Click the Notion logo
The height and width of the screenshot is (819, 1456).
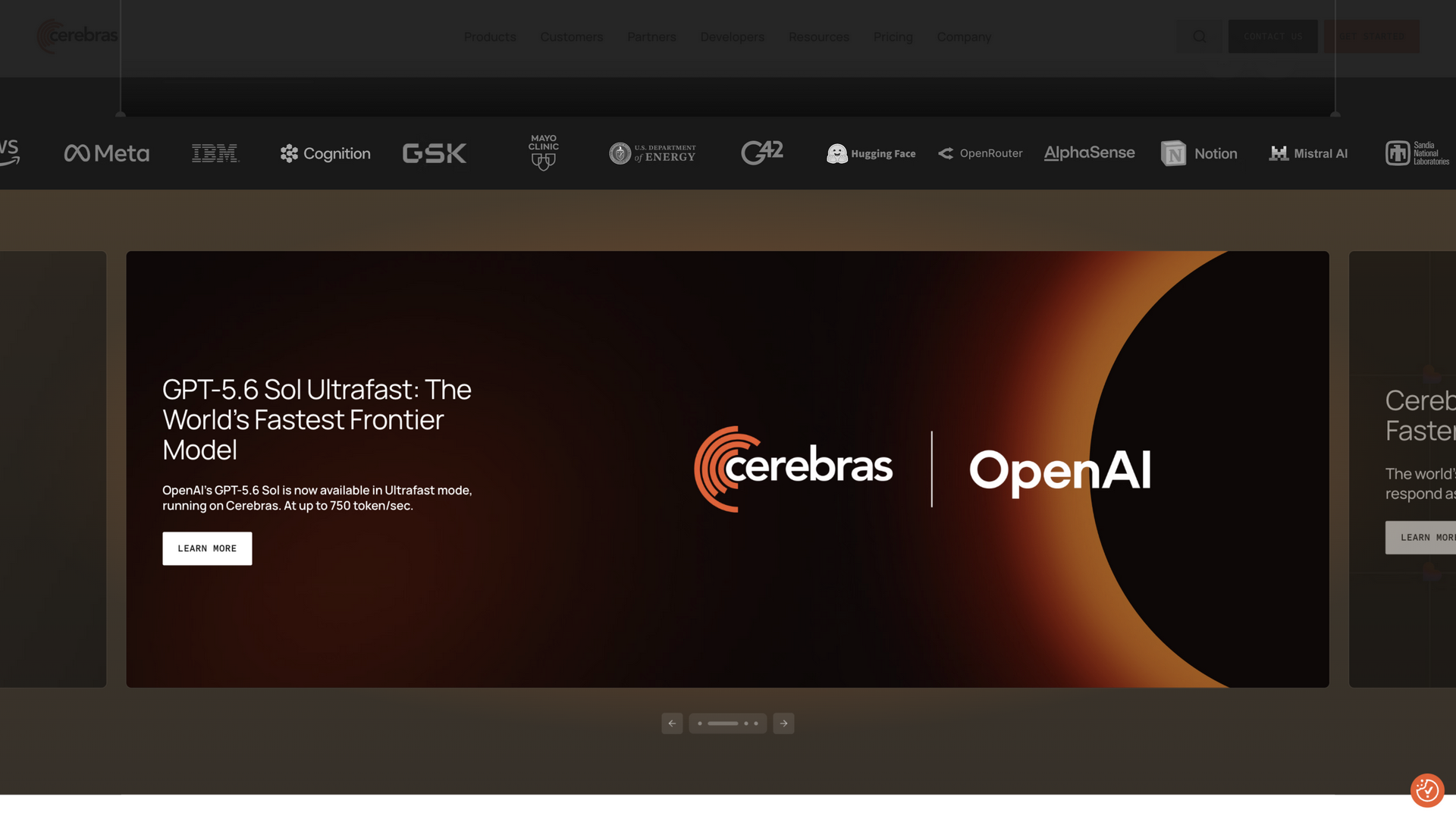[x=1199, y=153]
